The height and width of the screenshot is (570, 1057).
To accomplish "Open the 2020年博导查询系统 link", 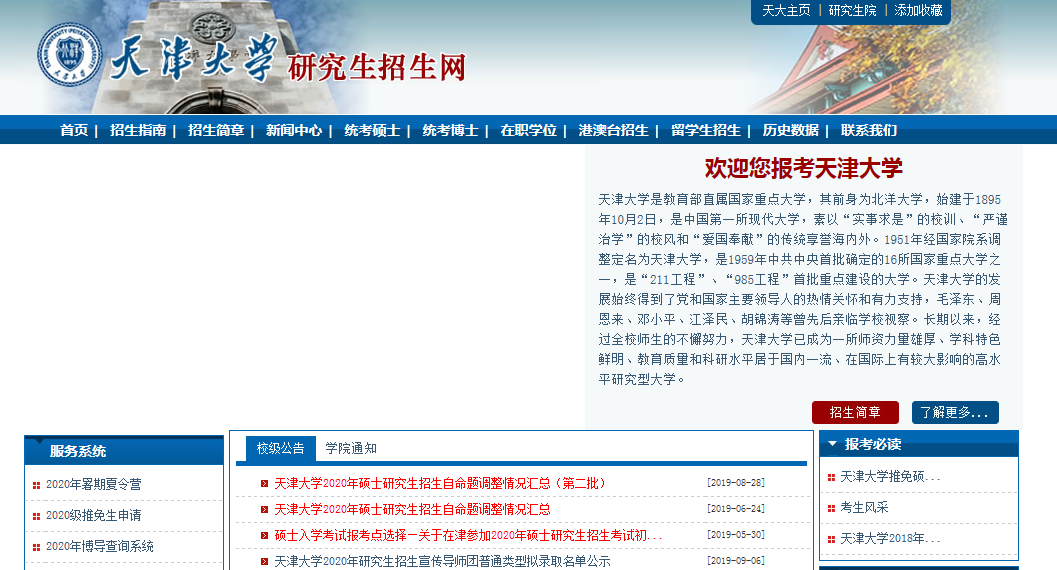I will pyautogui.click(x=99, y=546).
